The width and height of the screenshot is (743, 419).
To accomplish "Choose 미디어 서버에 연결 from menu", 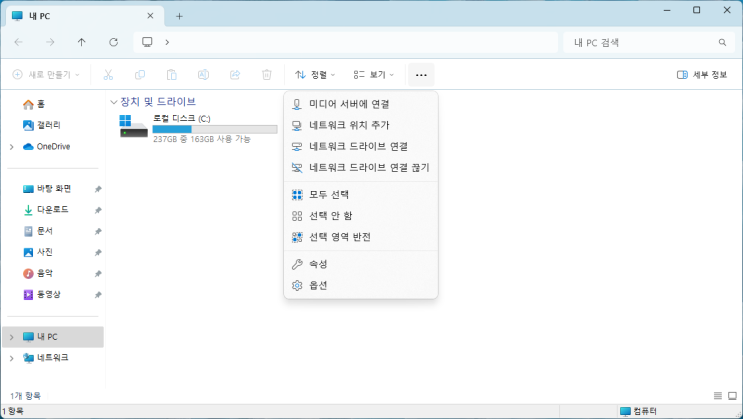I will pyautogui.click(x=361, y=104).
